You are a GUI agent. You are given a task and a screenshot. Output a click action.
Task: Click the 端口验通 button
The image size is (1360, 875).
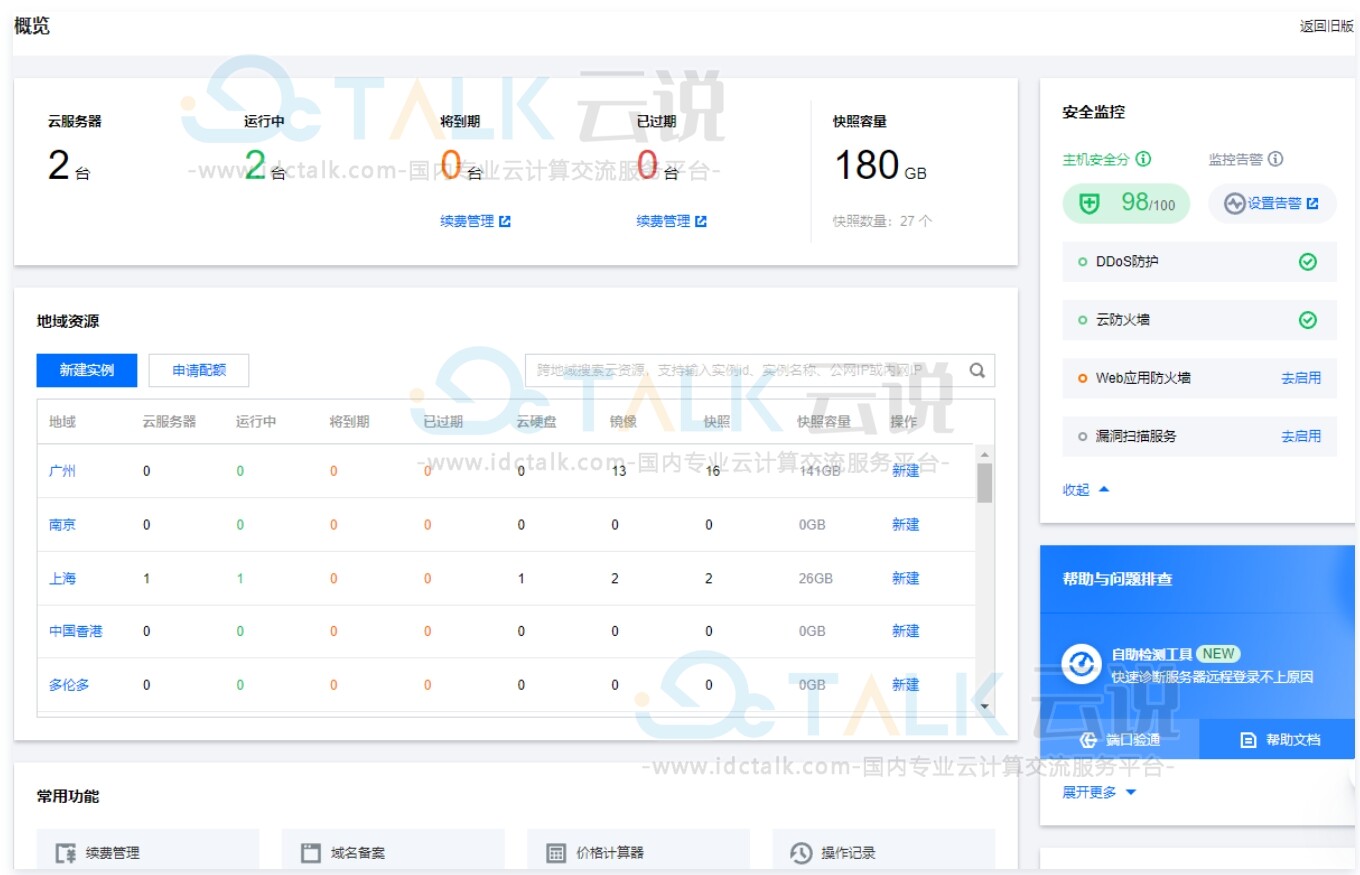[x=1119, y=739]
